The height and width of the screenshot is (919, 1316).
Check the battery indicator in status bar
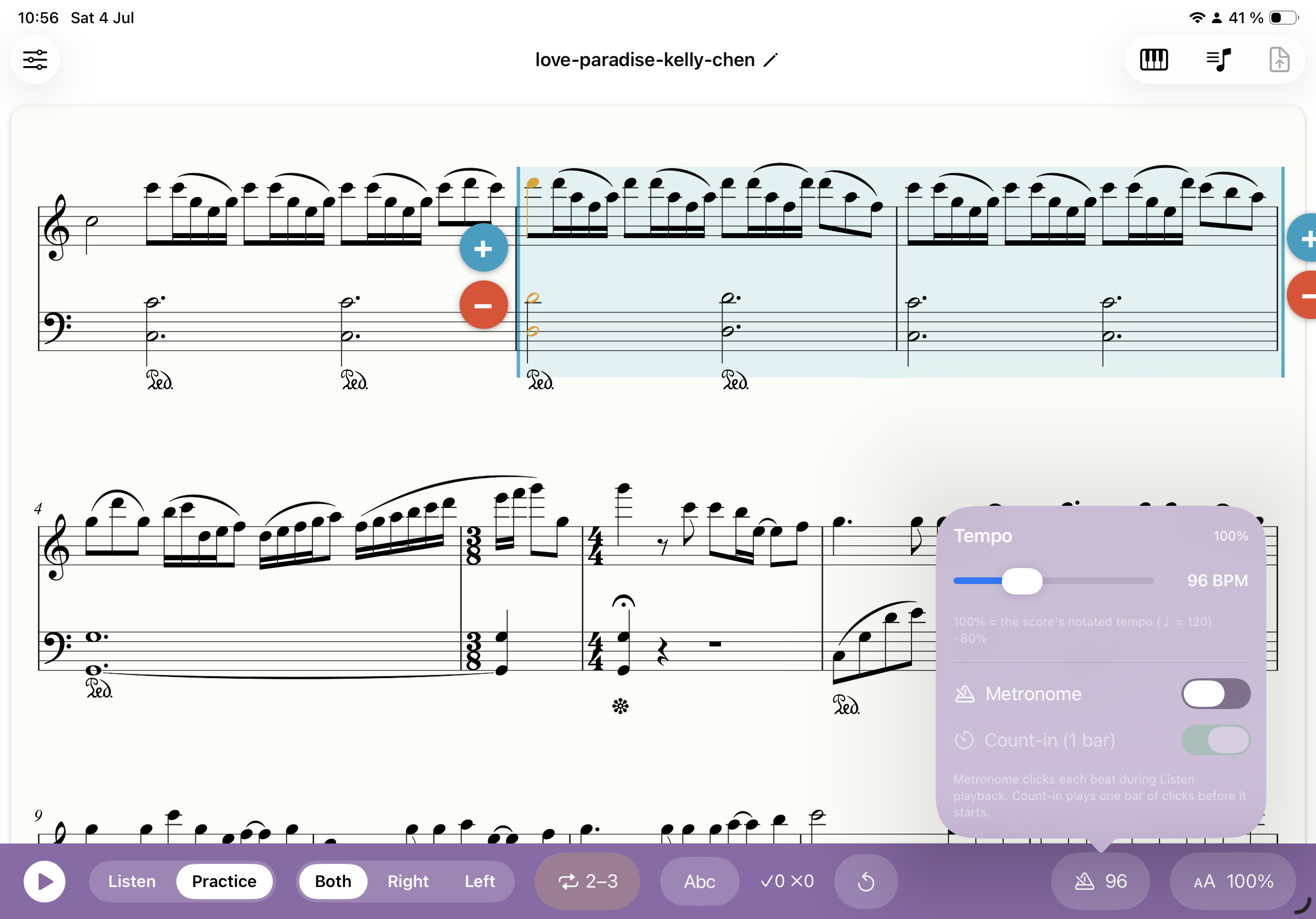coord(1284,18)
